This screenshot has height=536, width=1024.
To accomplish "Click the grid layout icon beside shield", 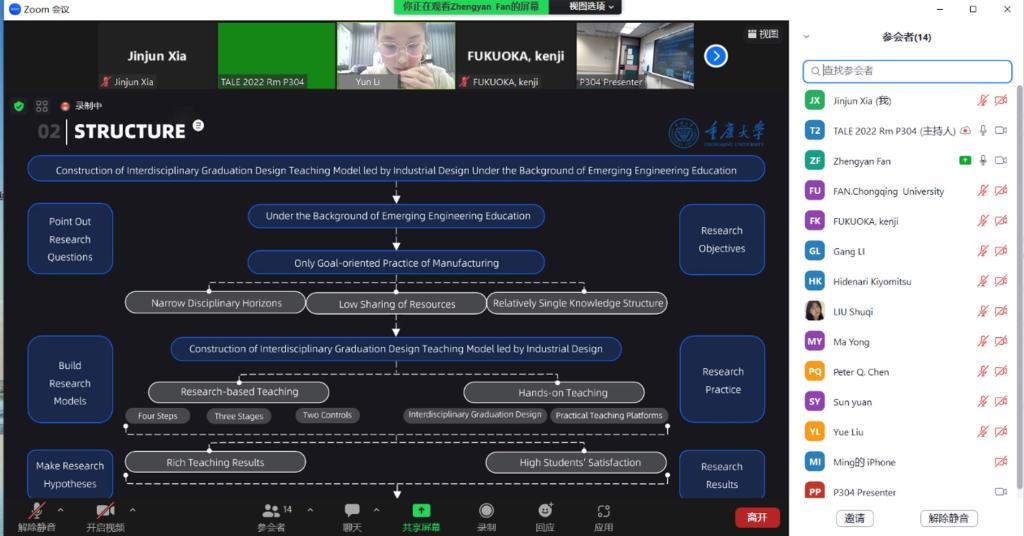I will click(42, 106).
